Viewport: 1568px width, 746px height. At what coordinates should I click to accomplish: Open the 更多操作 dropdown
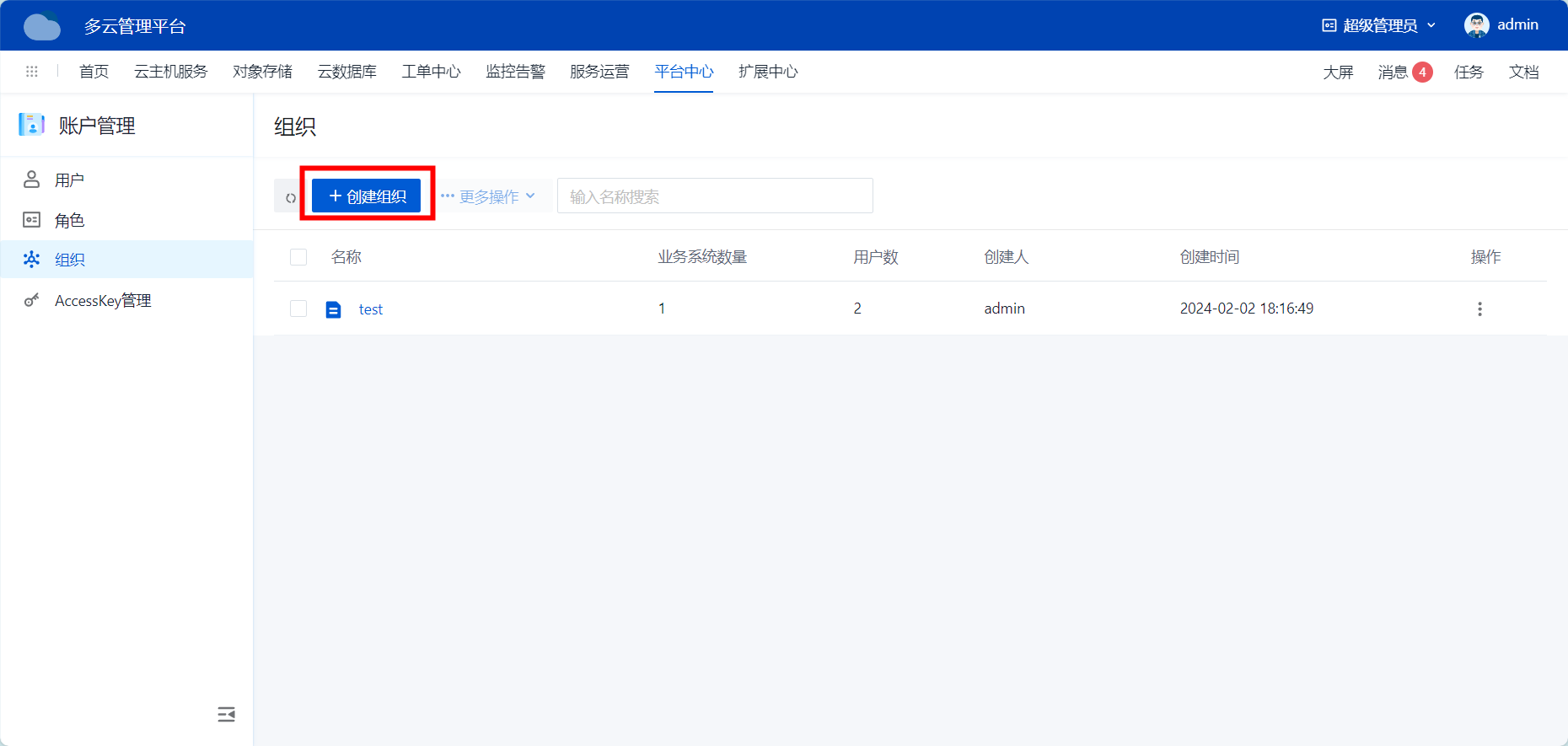coord(488,196)
